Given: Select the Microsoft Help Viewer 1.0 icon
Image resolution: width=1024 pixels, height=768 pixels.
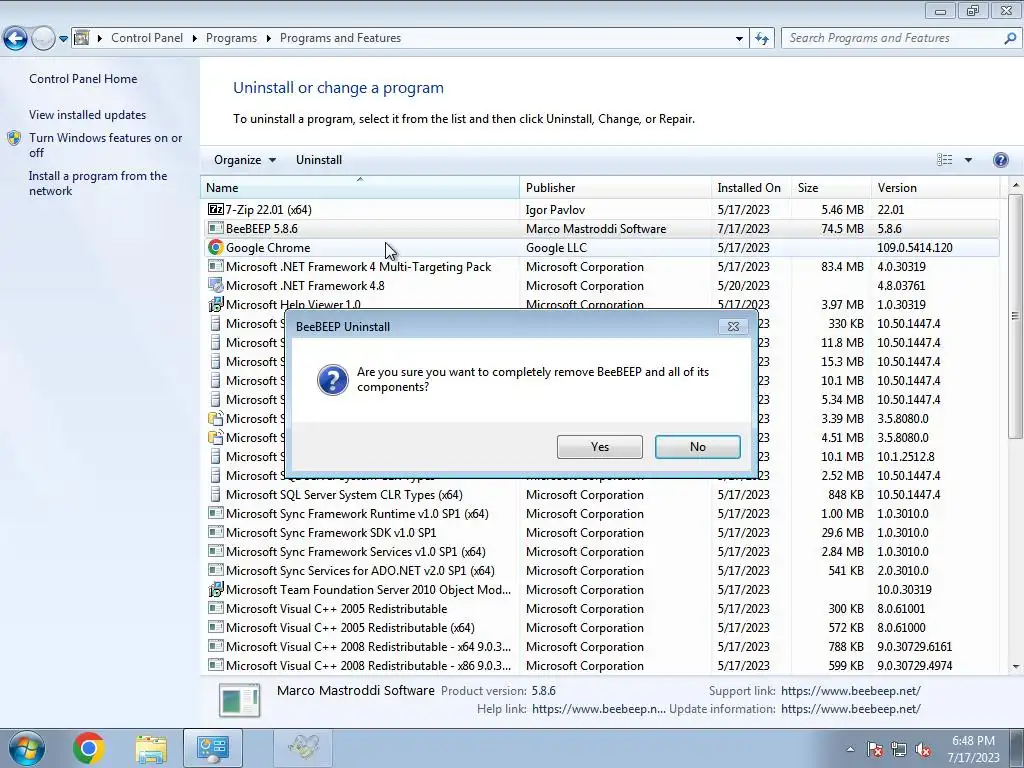Looking at the screenshot, I should (x=215, y=304).
